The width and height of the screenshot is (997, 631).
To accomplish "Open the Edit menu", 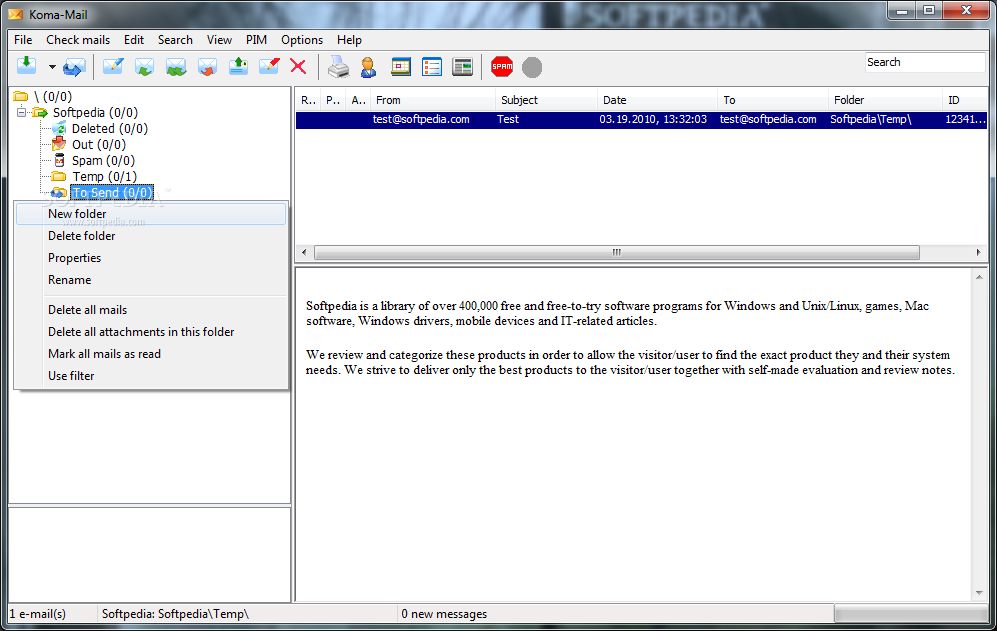I will 134,39.
